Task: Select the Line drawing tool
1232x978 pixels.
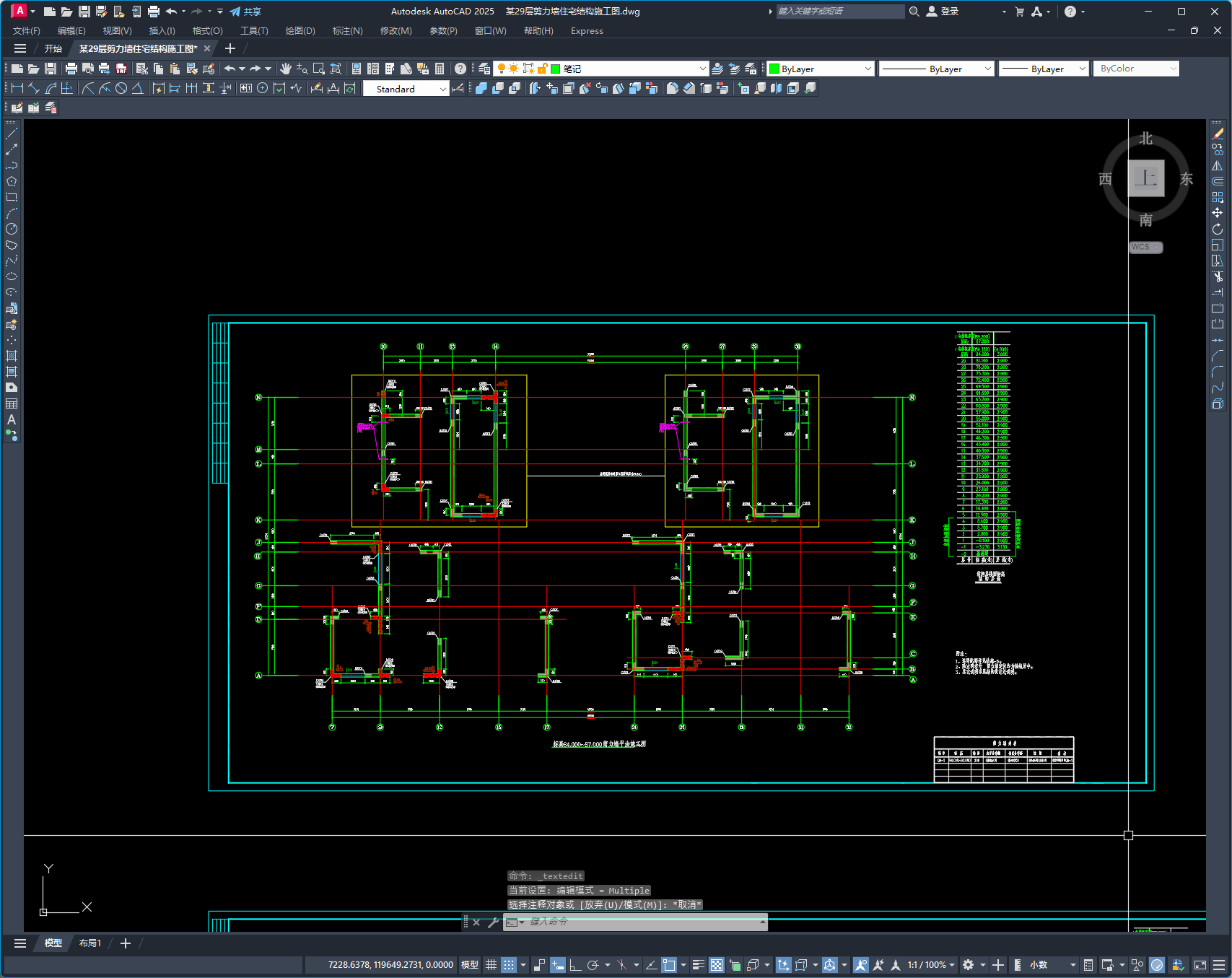Action: pos(12,134)
